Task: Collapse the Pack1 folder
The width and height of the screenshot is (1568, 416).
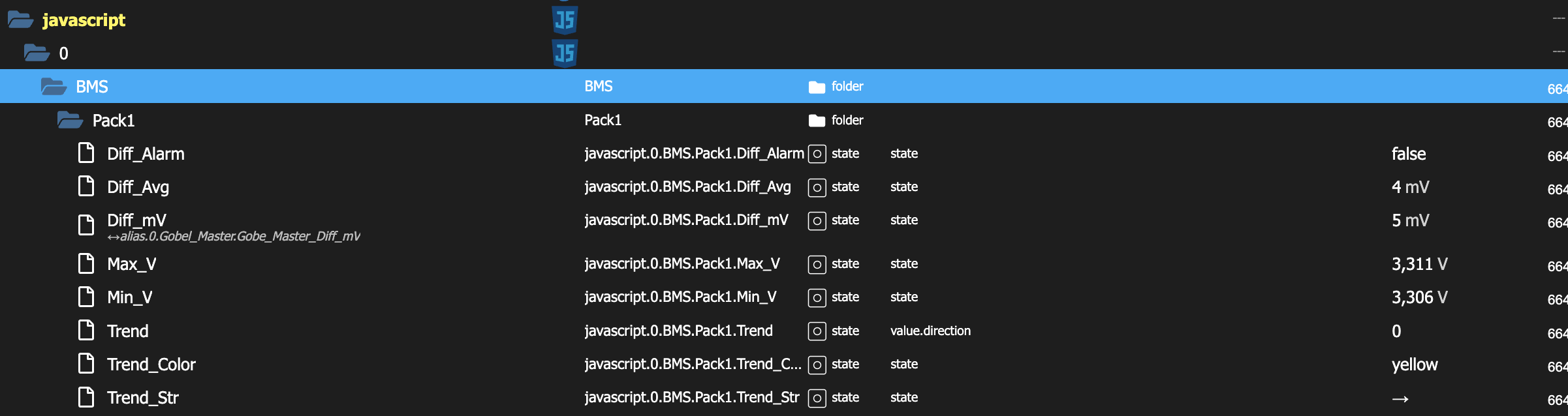Action: pos(70,120)
